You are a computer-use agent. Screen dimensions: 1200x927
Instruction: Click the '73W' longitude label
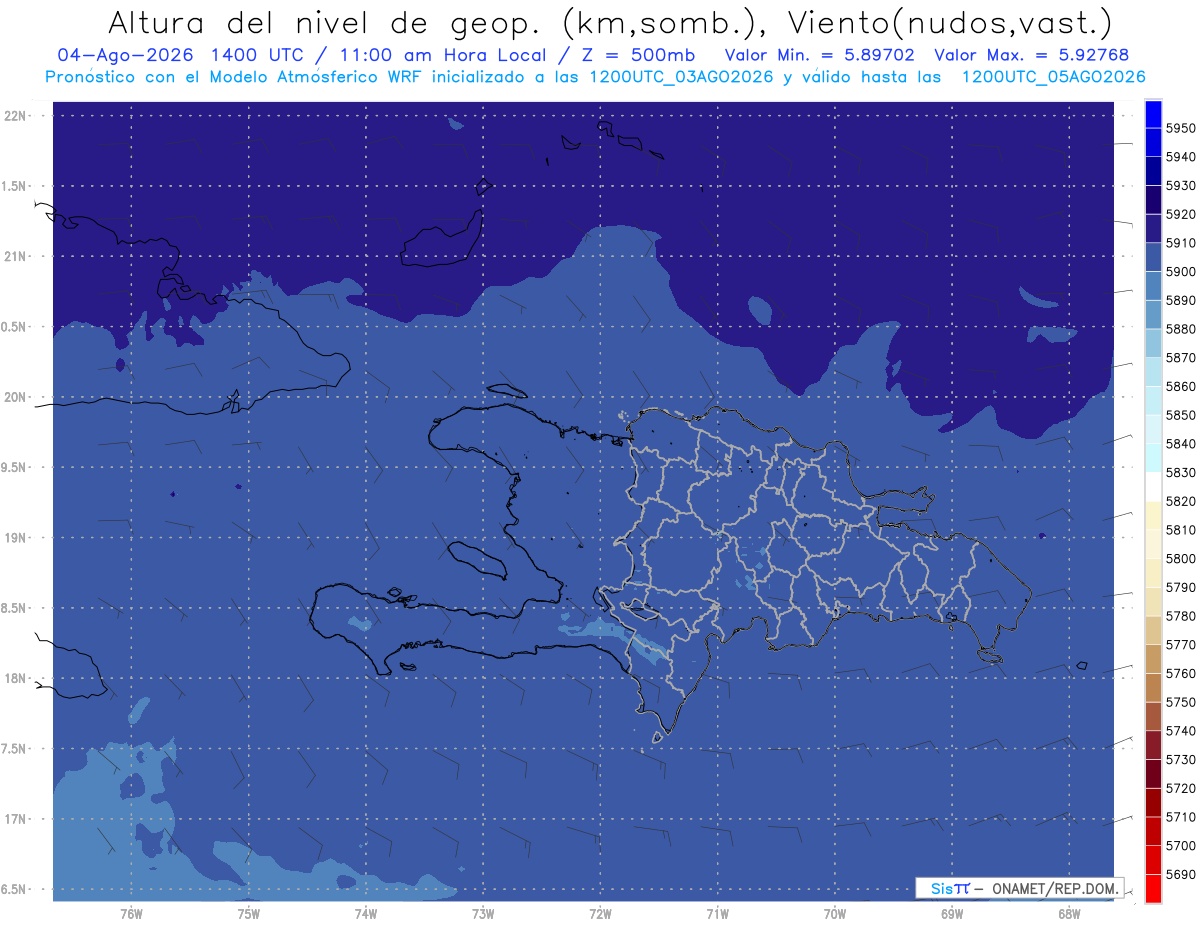pos(483,914)
